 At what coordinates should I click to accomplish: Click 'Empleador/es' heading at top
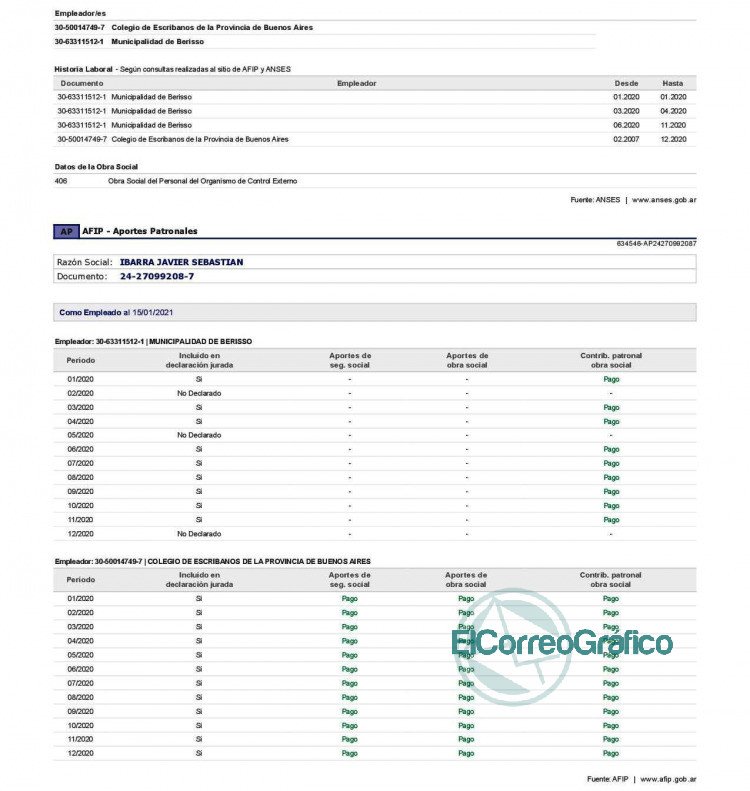[x=80, y=14]
